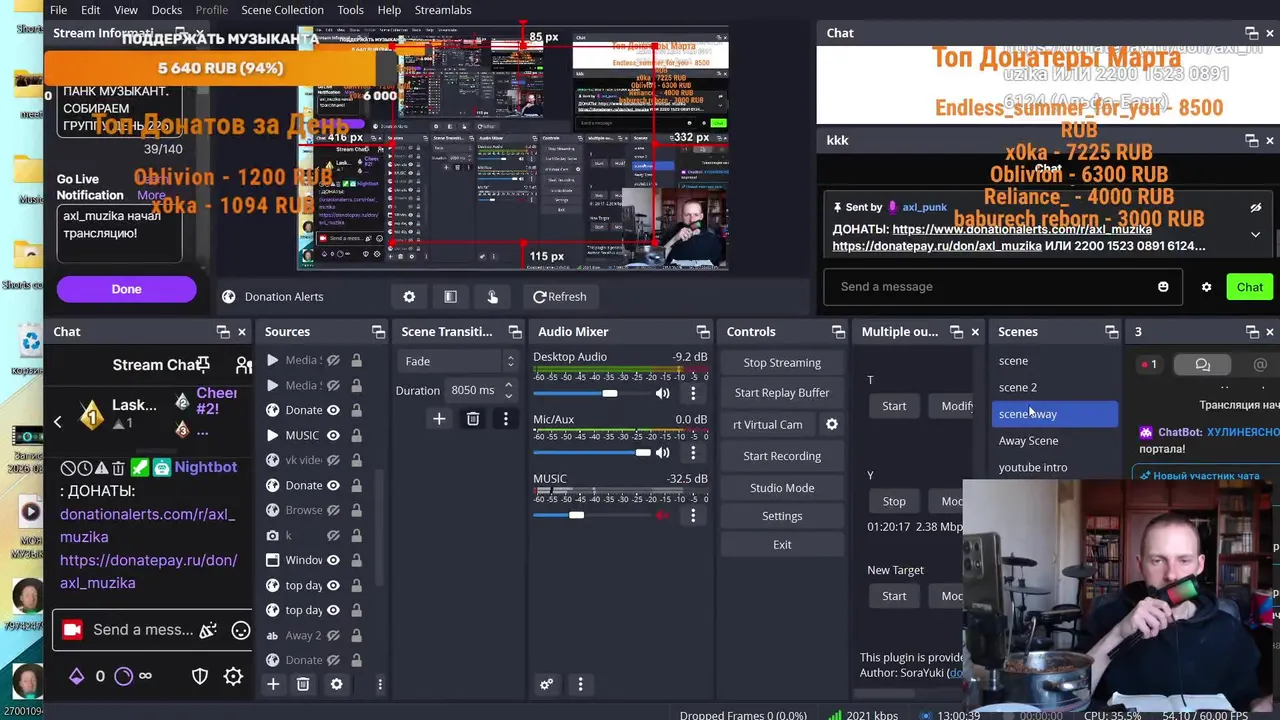Open the Sources panel more options menu

coord(380,684)
